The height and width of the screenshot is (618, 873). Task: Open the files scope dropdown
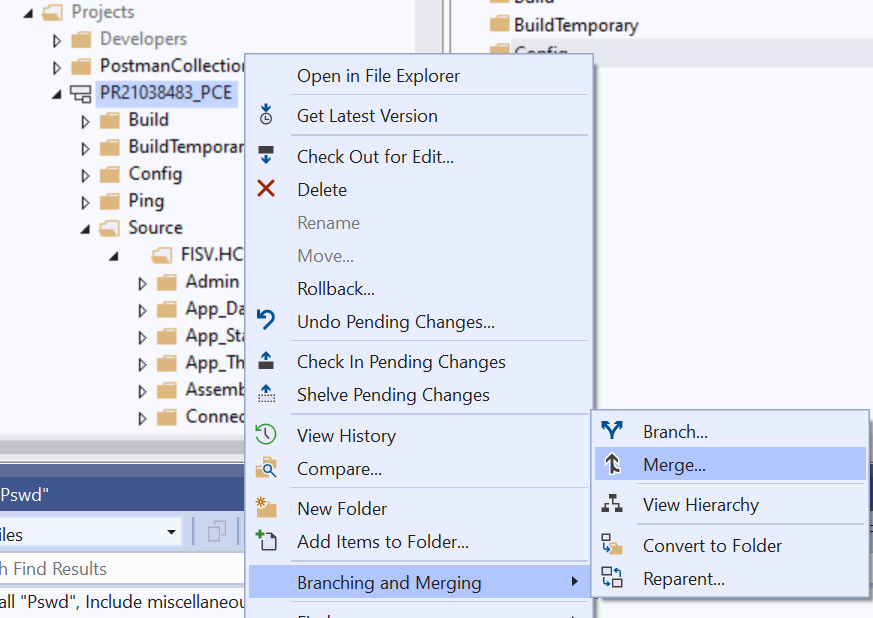172,533
